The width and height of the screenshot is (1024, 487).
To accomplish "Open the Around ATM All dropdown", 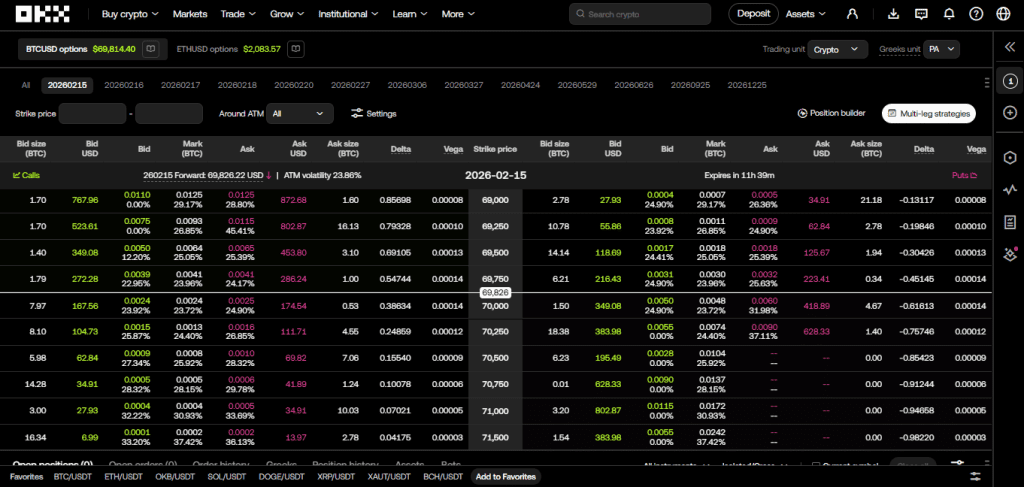I will point(300,114).
